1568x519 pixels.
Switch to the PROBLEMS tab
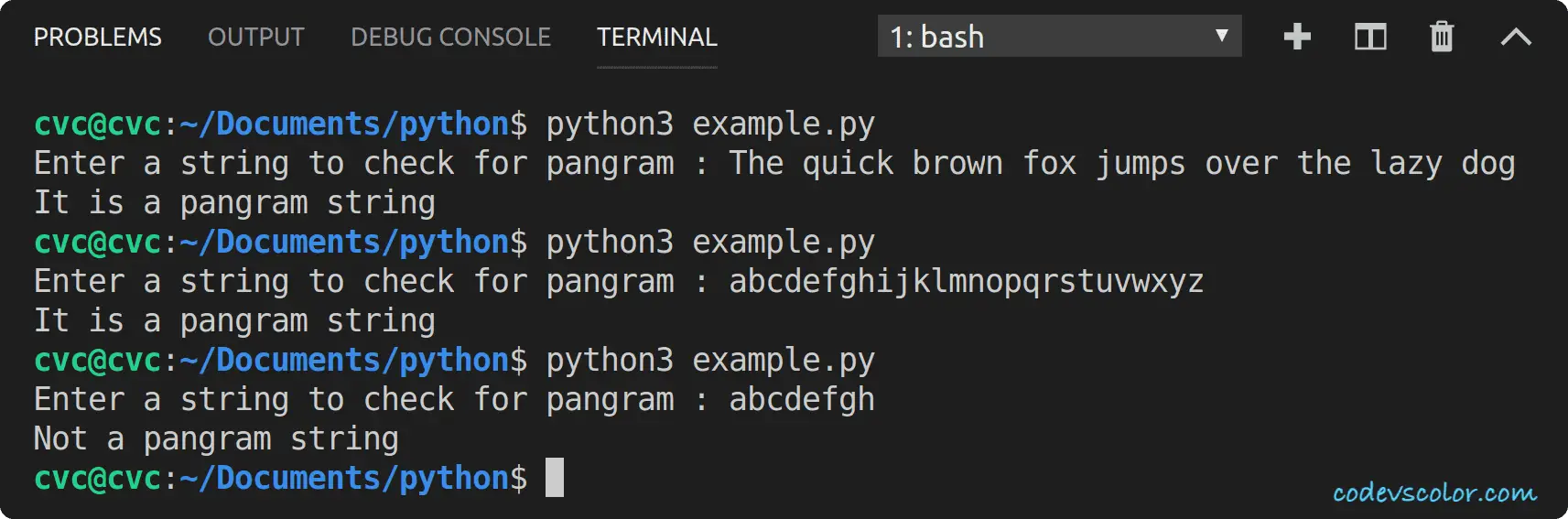(x=98, y=37)
